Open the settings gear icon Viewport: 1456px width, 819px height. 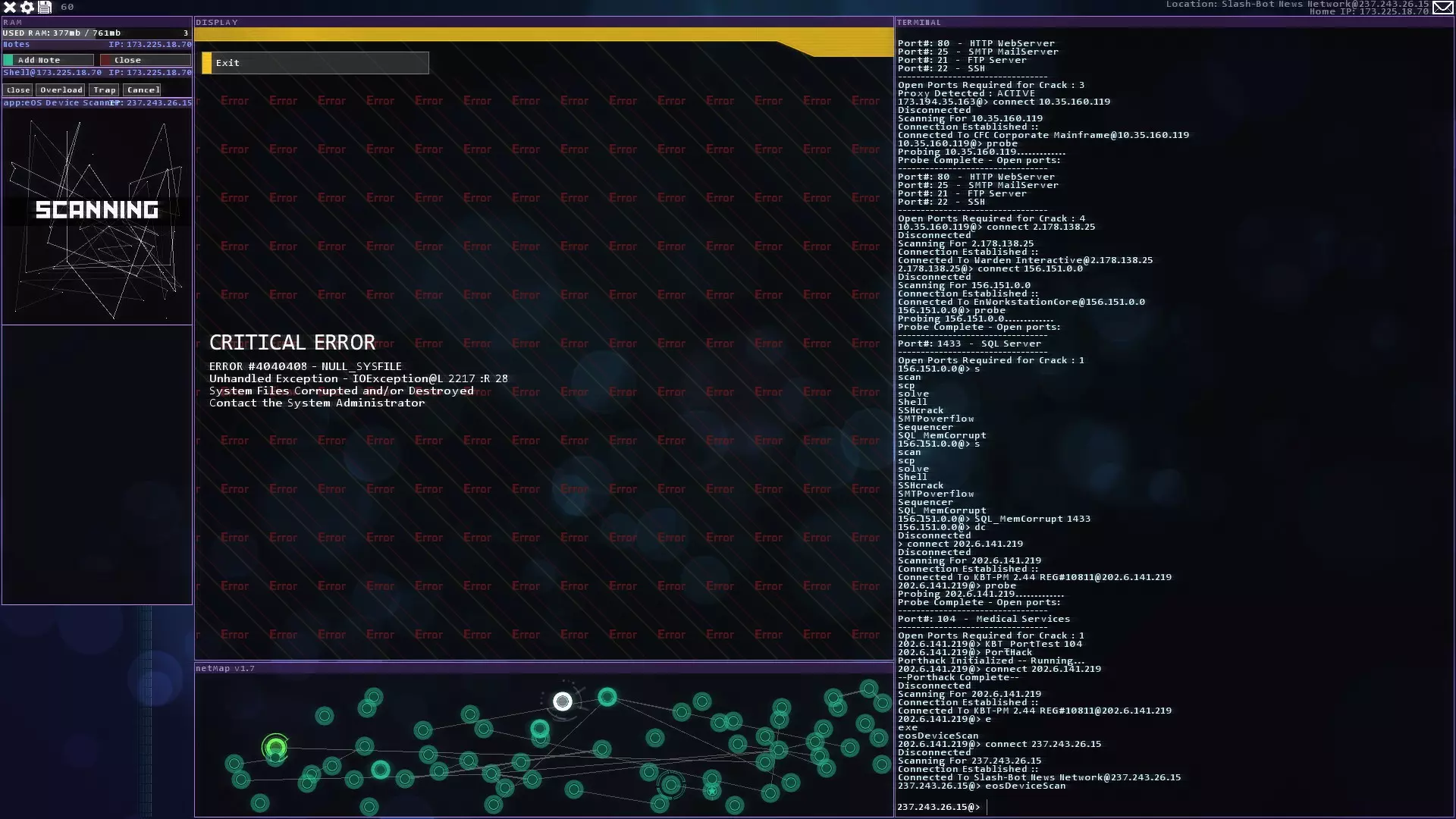[27, 7]
